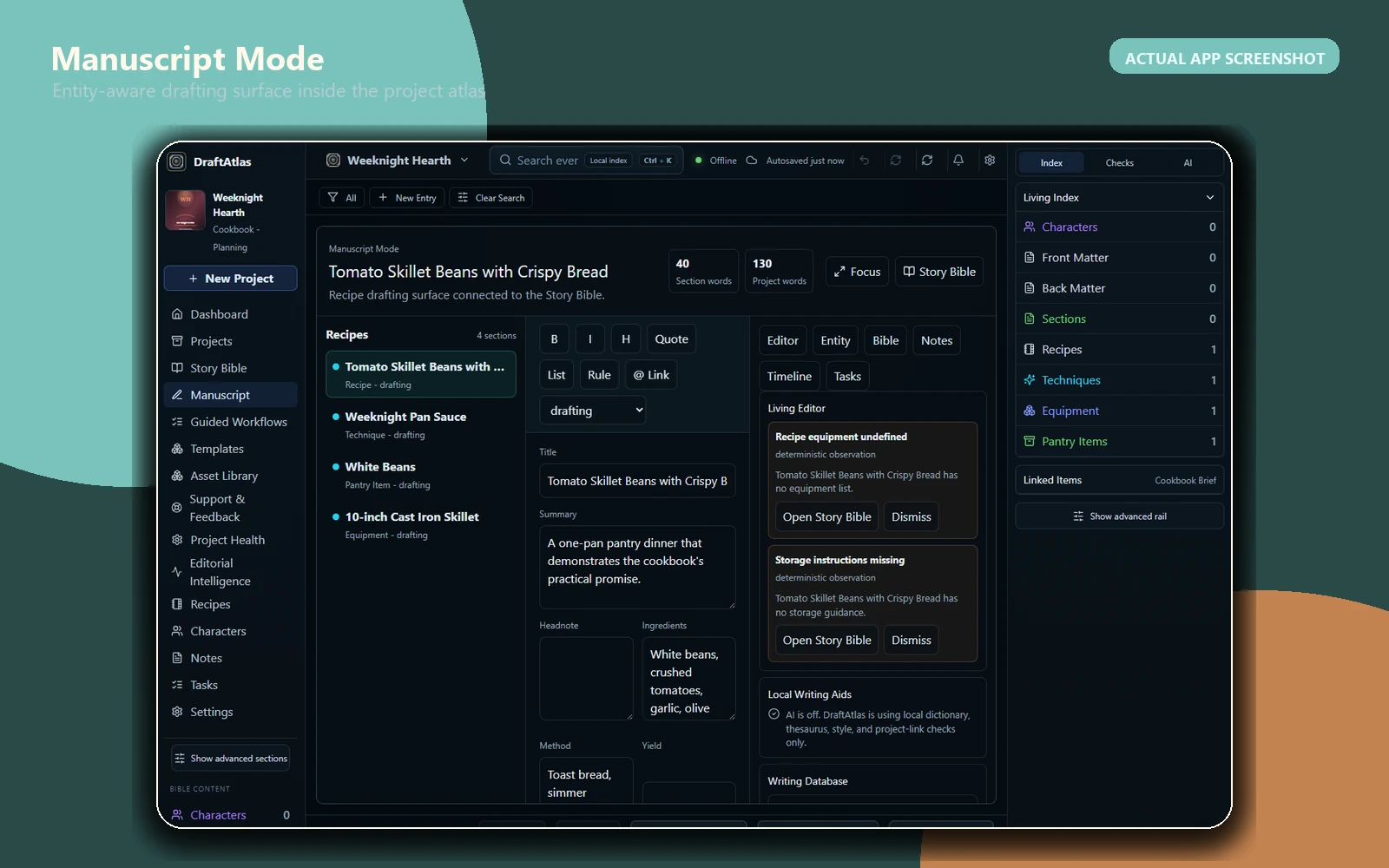Apply Quote formatting
Screen dimensions: 1389x868
tap(672, 339)
